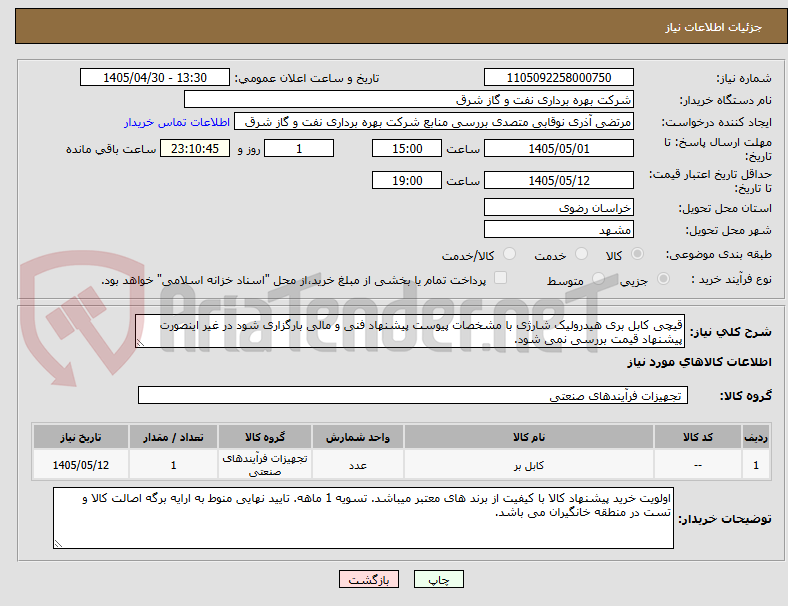Click the عدد unit cell
Screen dimensions: 788x606
click(x=358, y=465)
